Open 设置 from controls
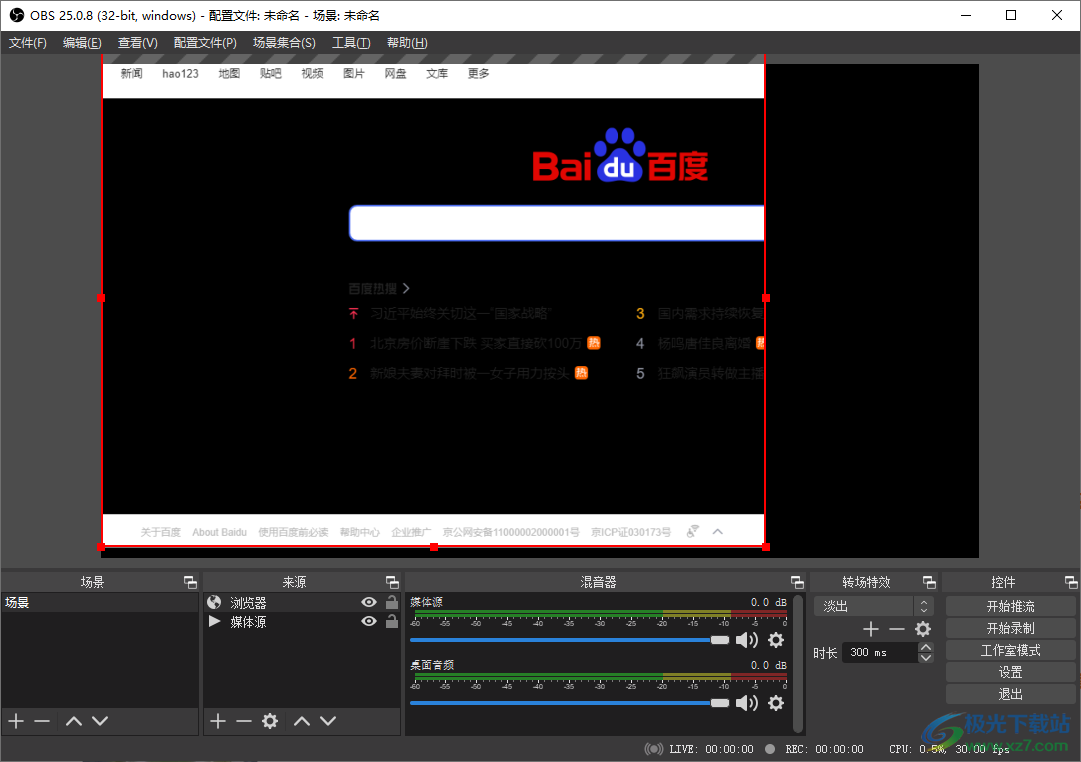Viewport: 1081px width, 762px height. 1010,672
